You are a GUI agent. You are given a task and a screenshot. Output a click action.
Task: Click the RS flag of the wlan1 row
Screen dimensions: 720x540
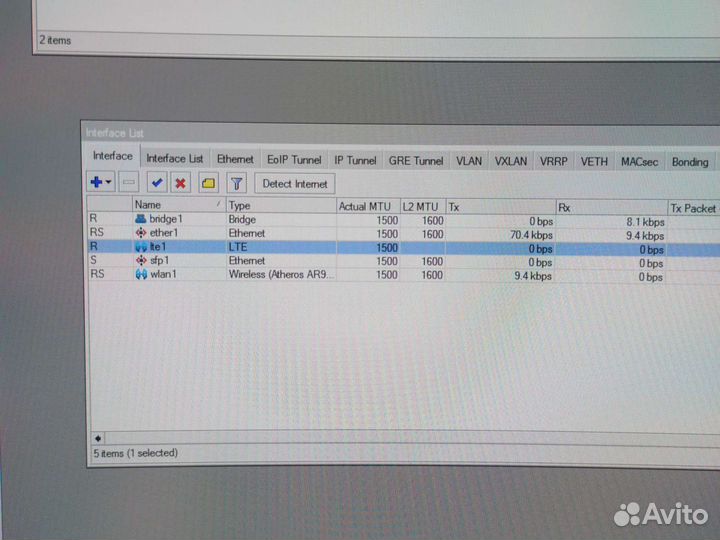point(97,274)
